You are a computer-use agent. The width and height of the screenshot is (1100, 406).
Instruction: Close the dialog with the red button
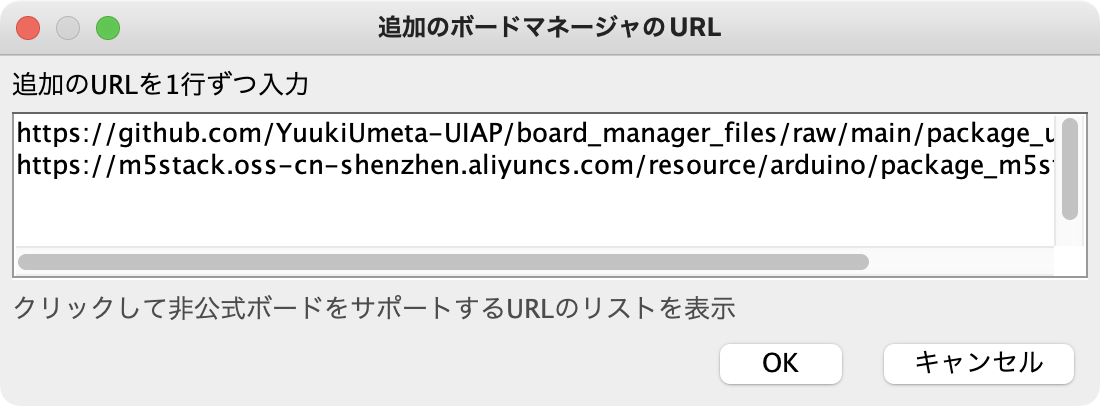(28, 28)
